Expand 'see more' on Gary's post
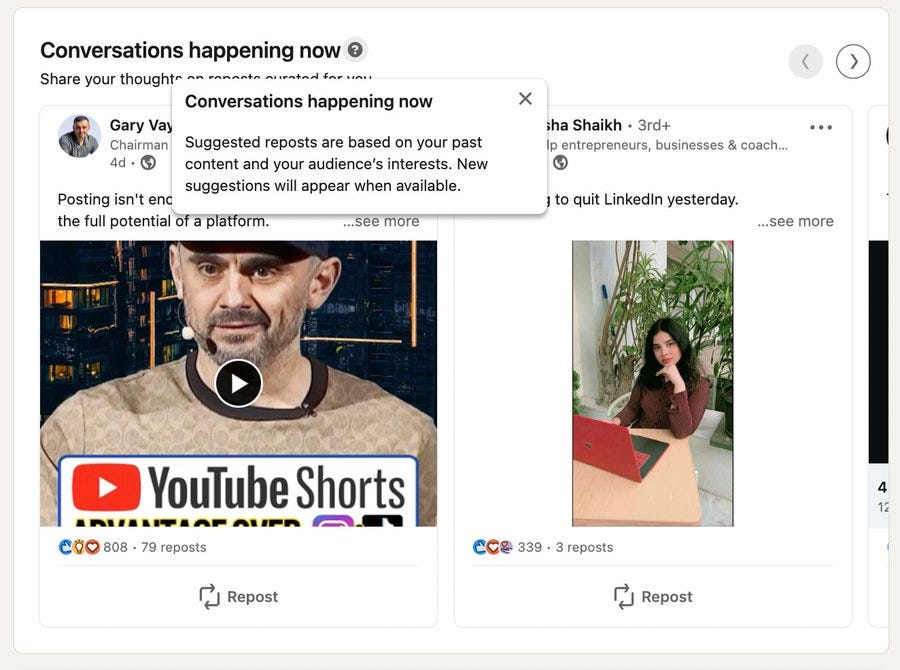The width and height of the screenshot is (900, 670). (381, 221)
